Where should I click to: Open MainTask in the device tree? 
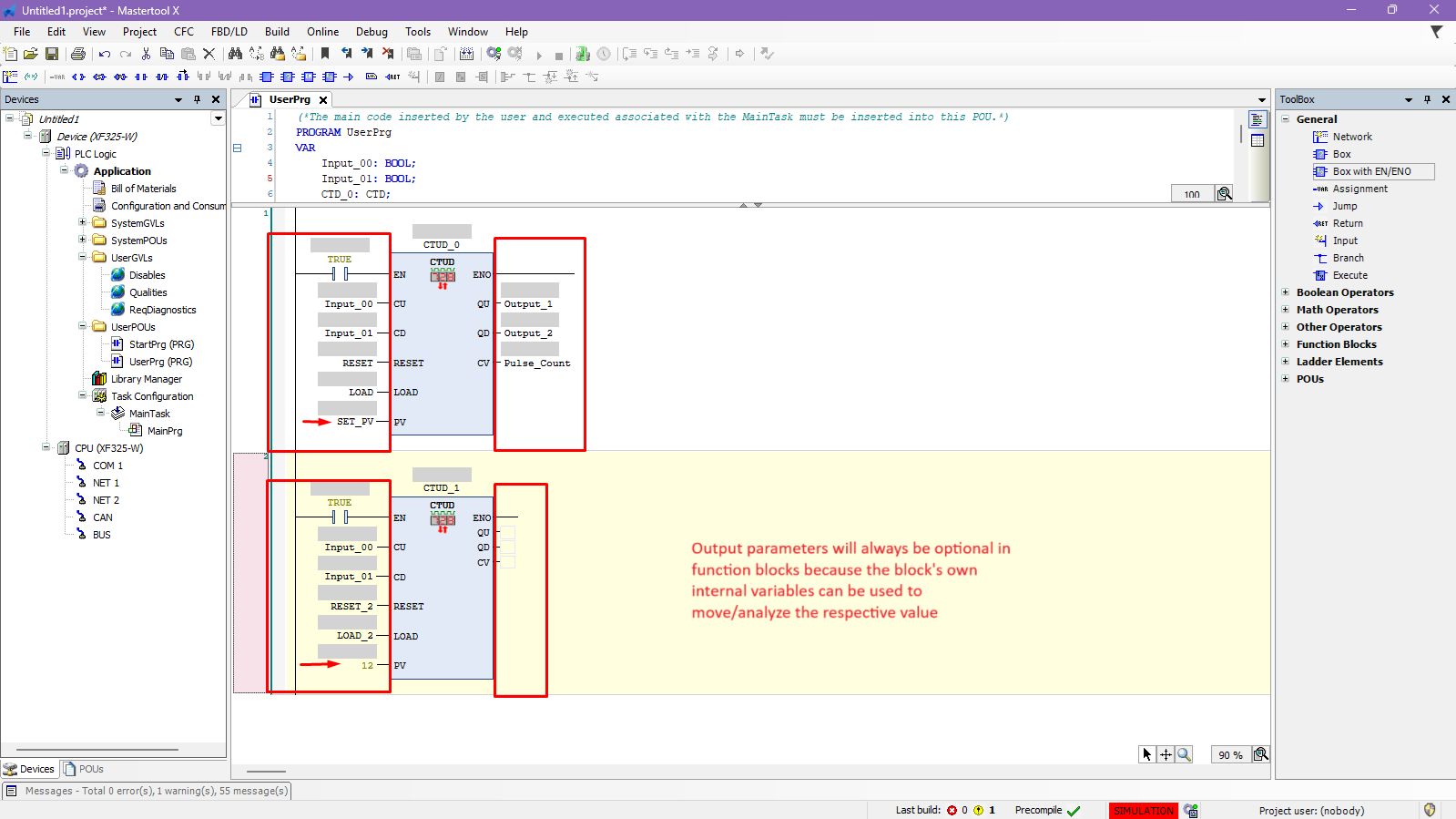tap(149, 414)
